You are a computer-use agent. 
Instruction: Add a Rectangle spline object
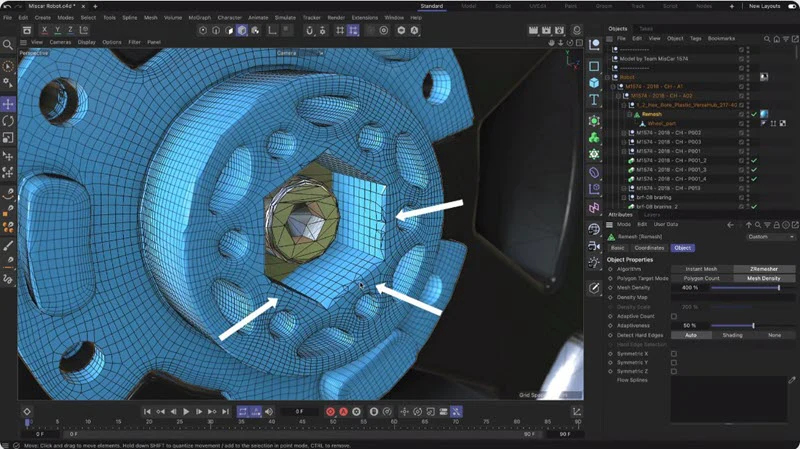594,66
